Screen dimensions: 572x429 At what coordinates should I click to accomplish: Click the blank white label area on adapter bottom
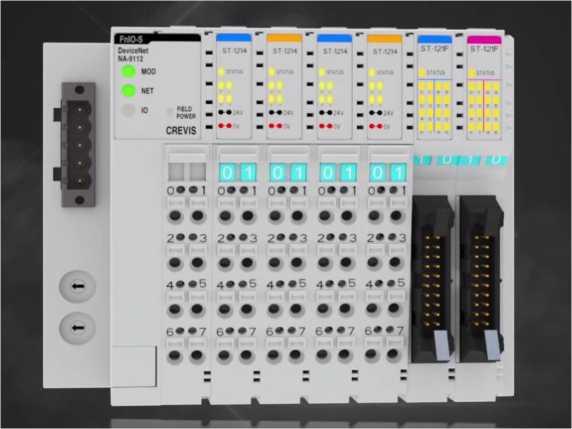pos(134,366)
